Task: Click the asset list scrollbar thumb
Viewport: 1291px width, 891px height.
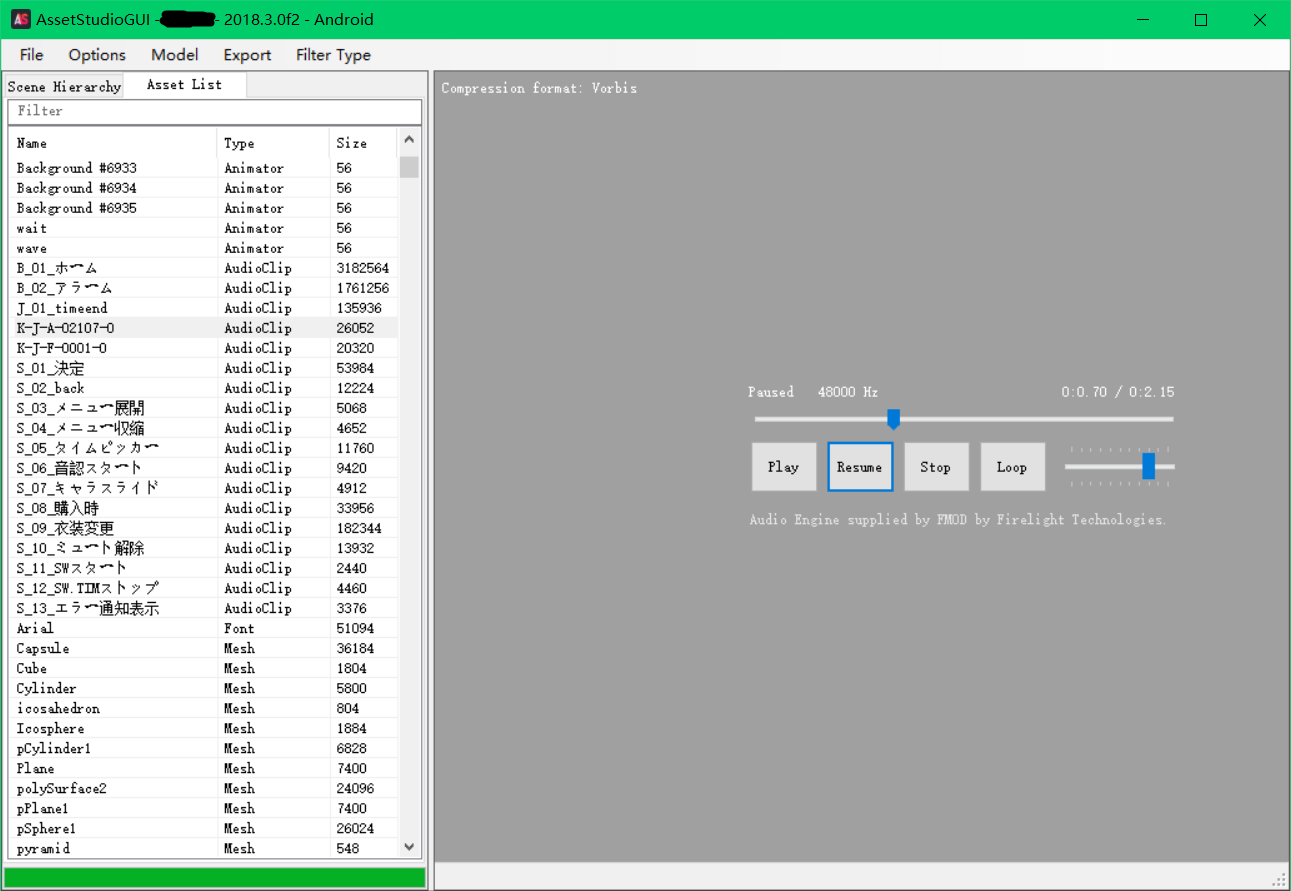Action: [x=409, y=167]
